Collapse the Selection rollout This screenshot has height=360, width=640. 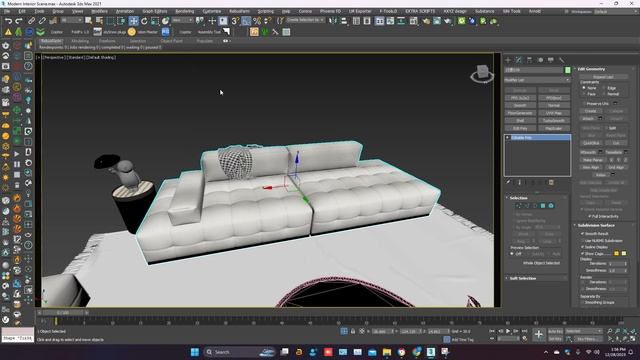click(518, 198)
